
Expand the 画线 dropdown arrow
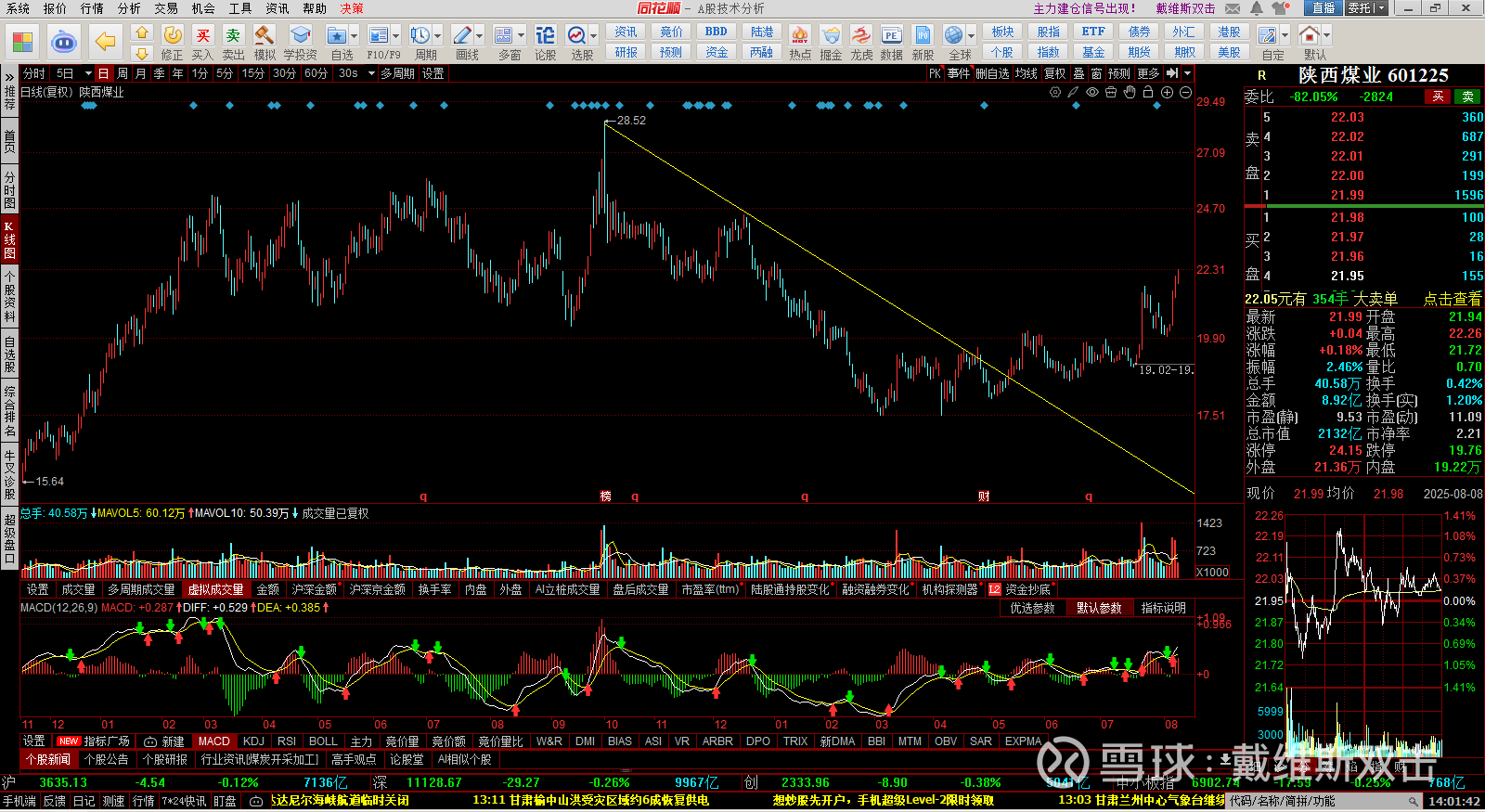point(479,35)
